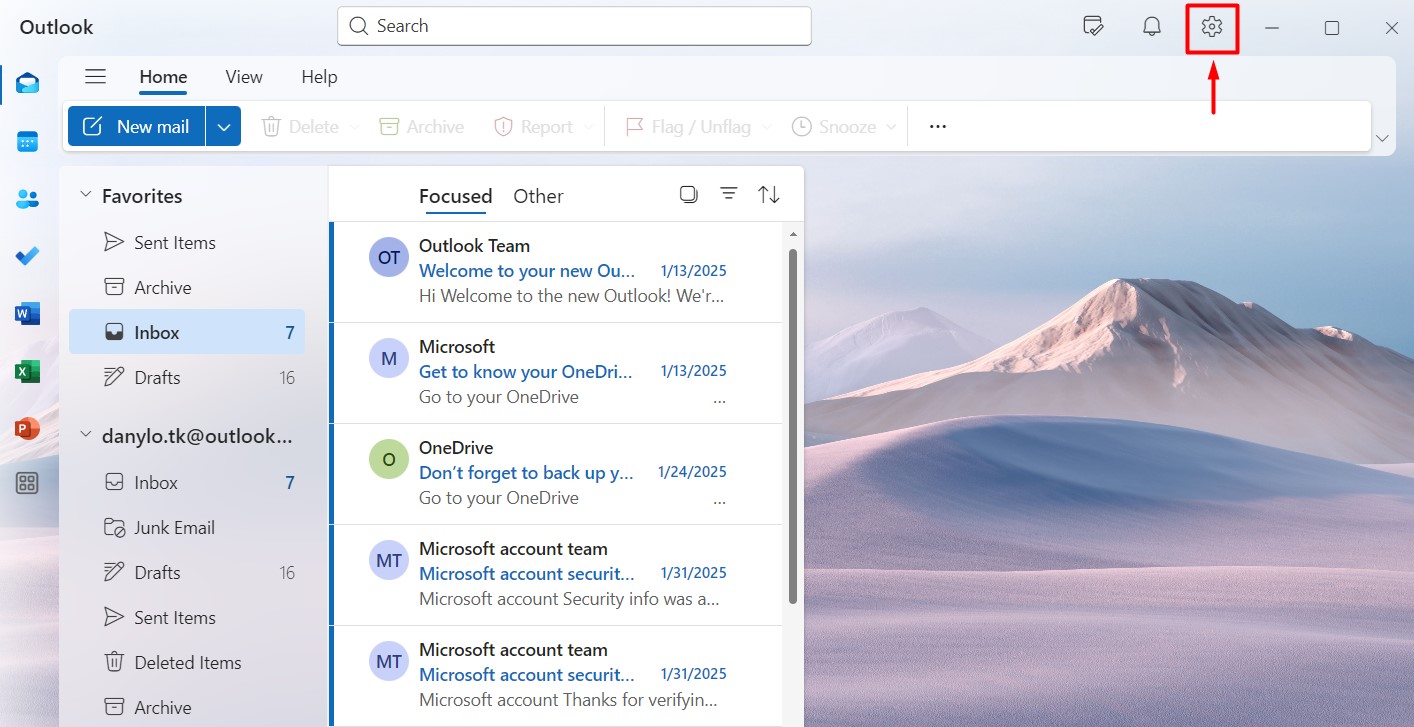This screenshot has width=1414, height=727.
Task: Open Don't forget to back up email
Action: [556, 474]
